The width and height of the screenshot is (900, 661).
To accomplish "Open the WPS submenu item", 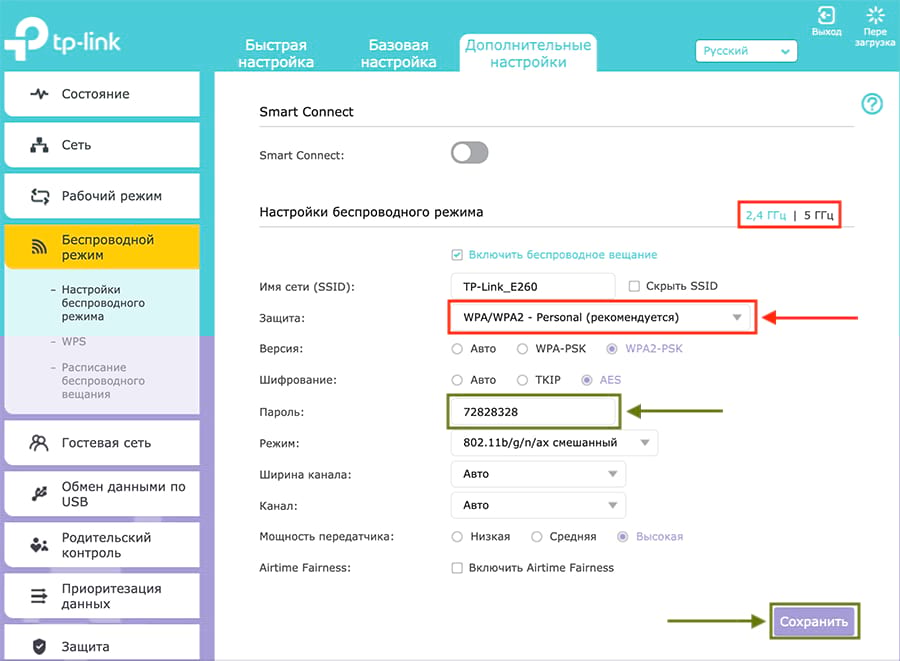I will (73, 341).
